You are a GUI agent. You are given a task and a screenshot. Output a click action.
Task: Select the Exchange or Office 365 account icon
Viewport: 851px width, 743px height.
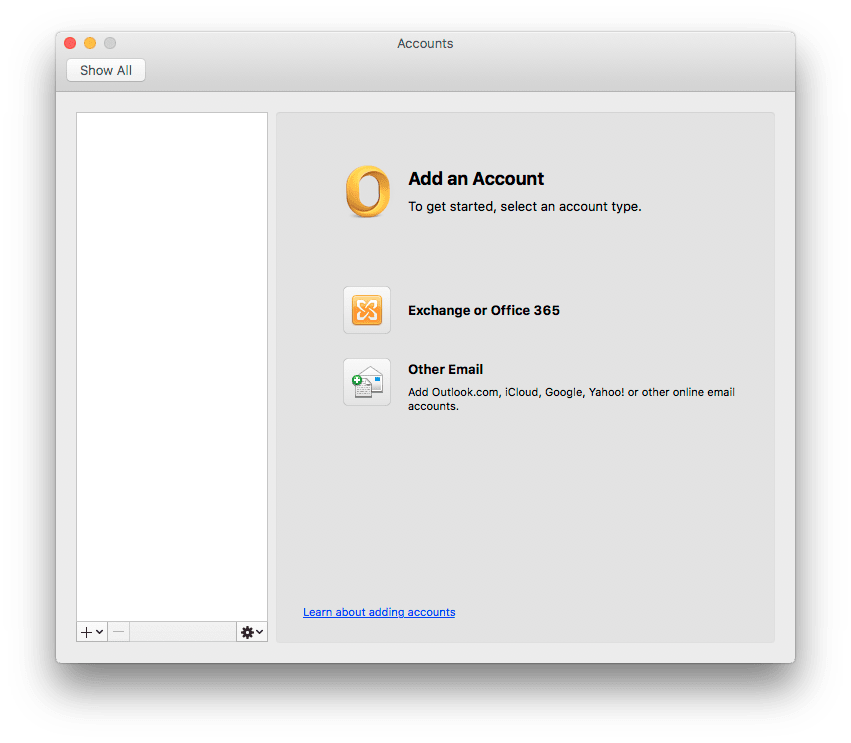point(367,310)
